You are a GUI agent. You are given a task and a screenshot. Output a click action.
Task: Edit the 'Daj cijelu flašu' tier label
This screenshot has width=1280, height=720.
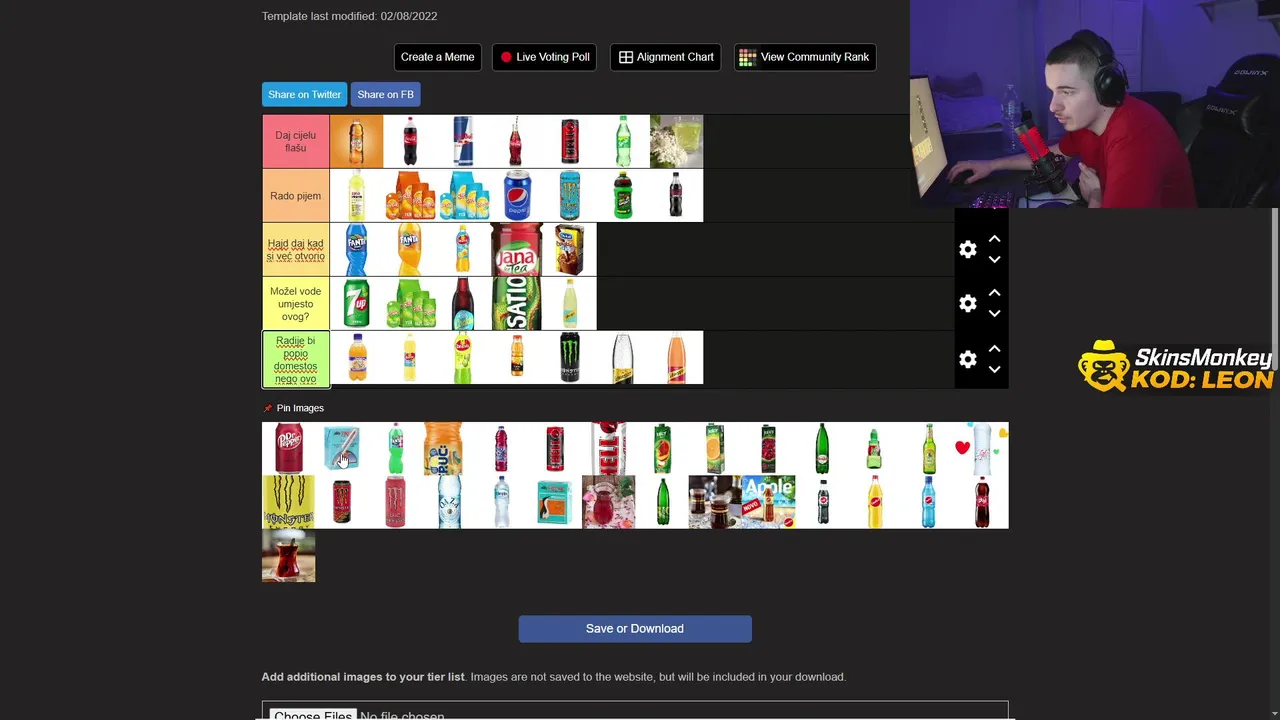(295, 141)
